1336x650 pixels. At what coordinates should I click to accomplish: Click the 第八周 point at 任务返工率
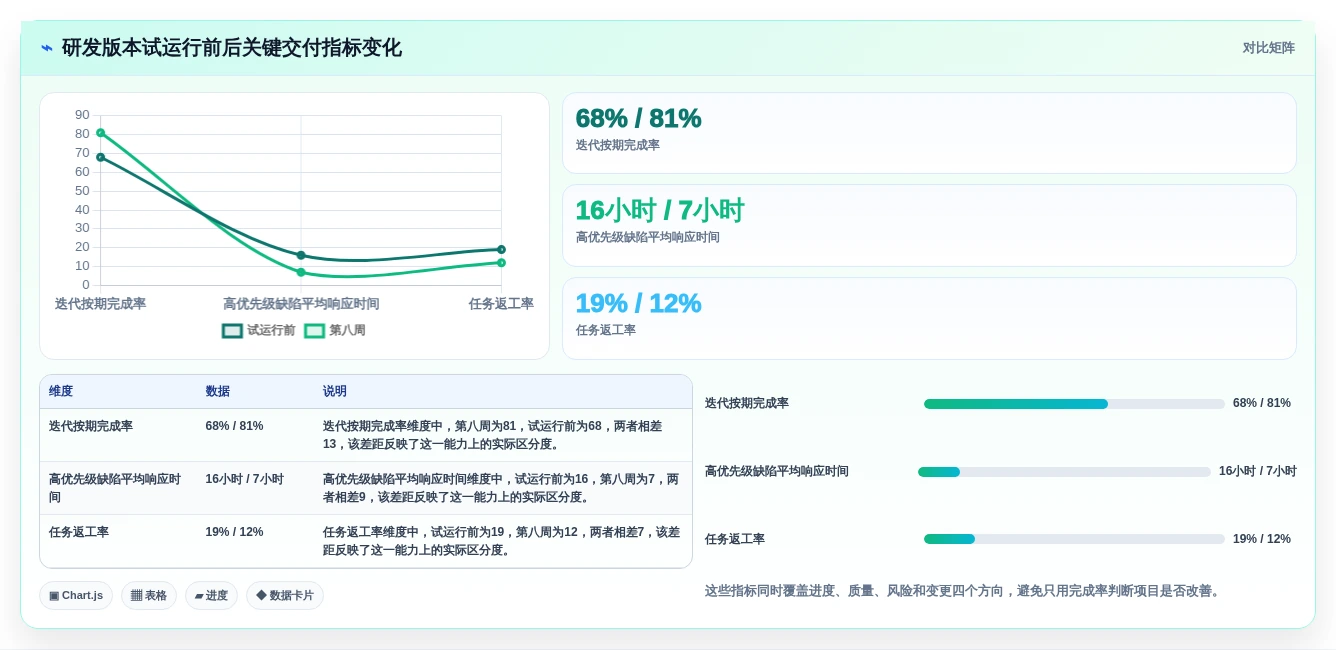pos(501,263)
